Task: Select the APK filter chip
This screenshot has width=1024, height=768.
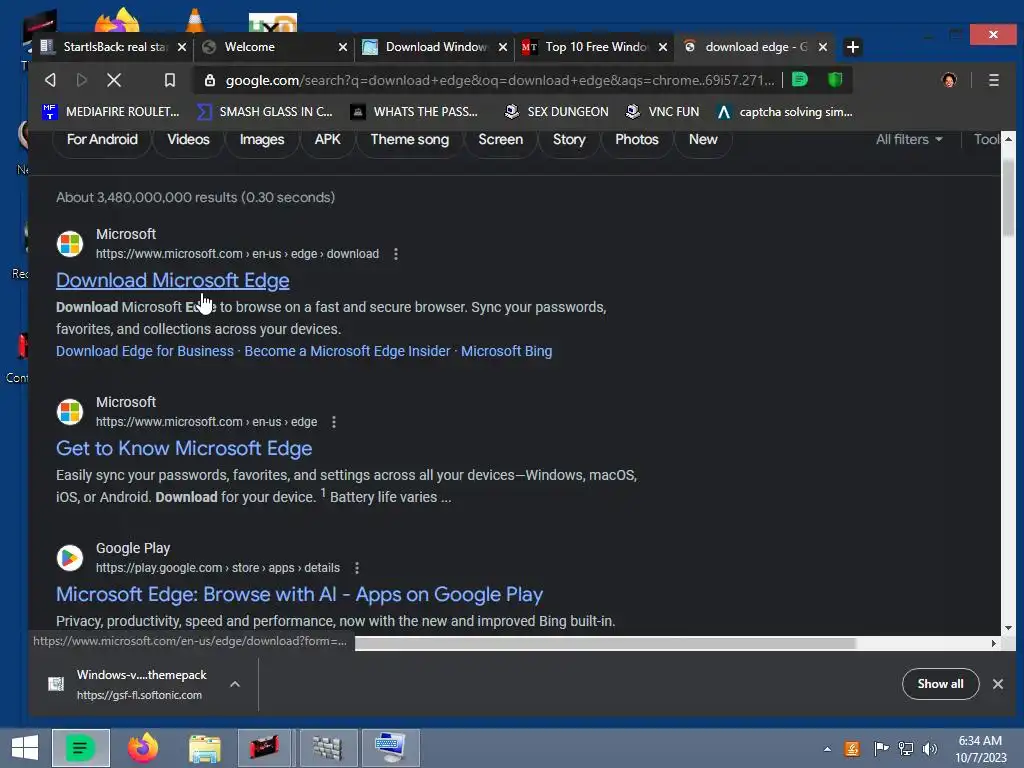Action: click(327, 140)
